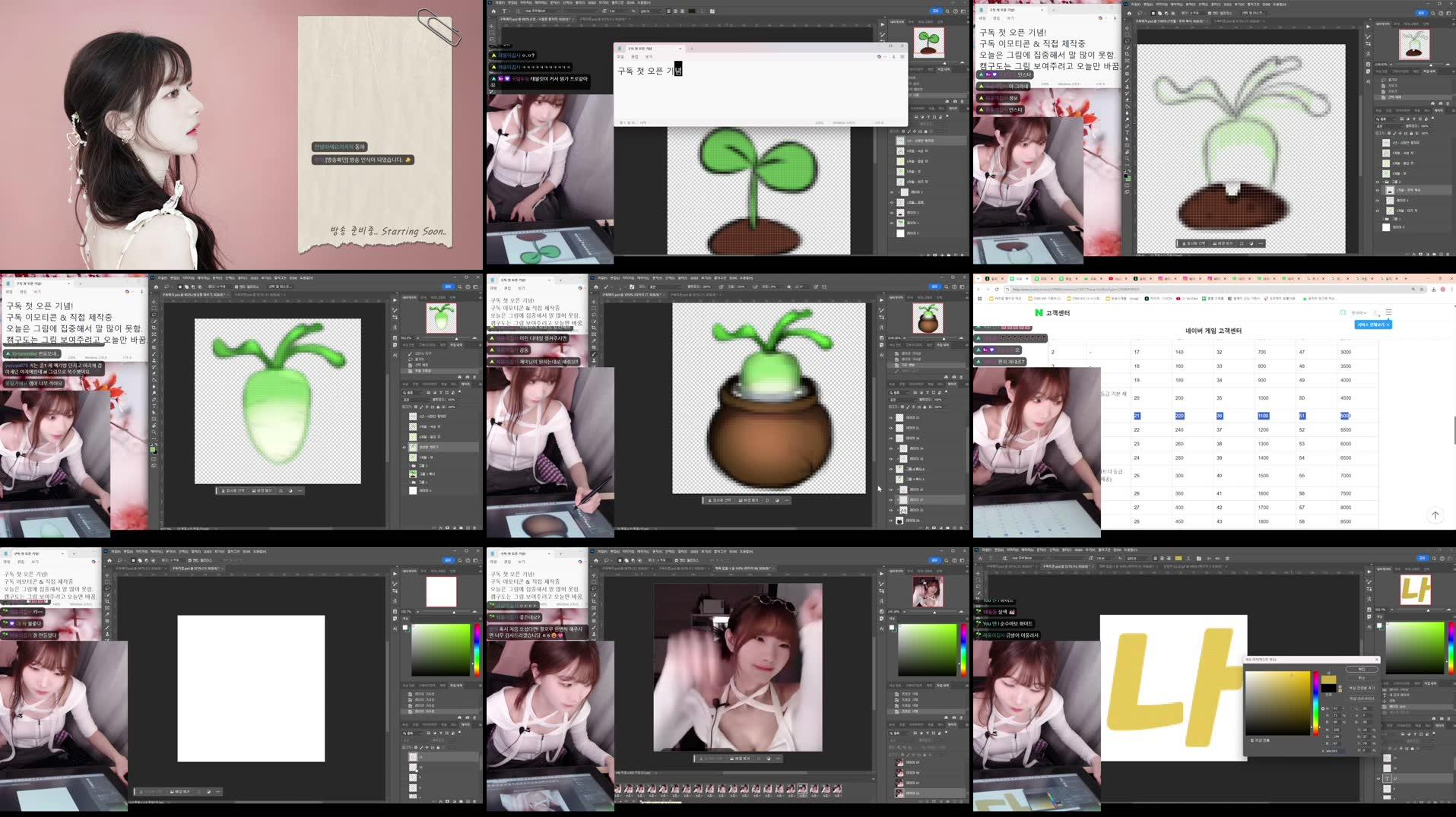Open Notepad's 파일 menu in the GIF timeline frame

tap(494, 562)
